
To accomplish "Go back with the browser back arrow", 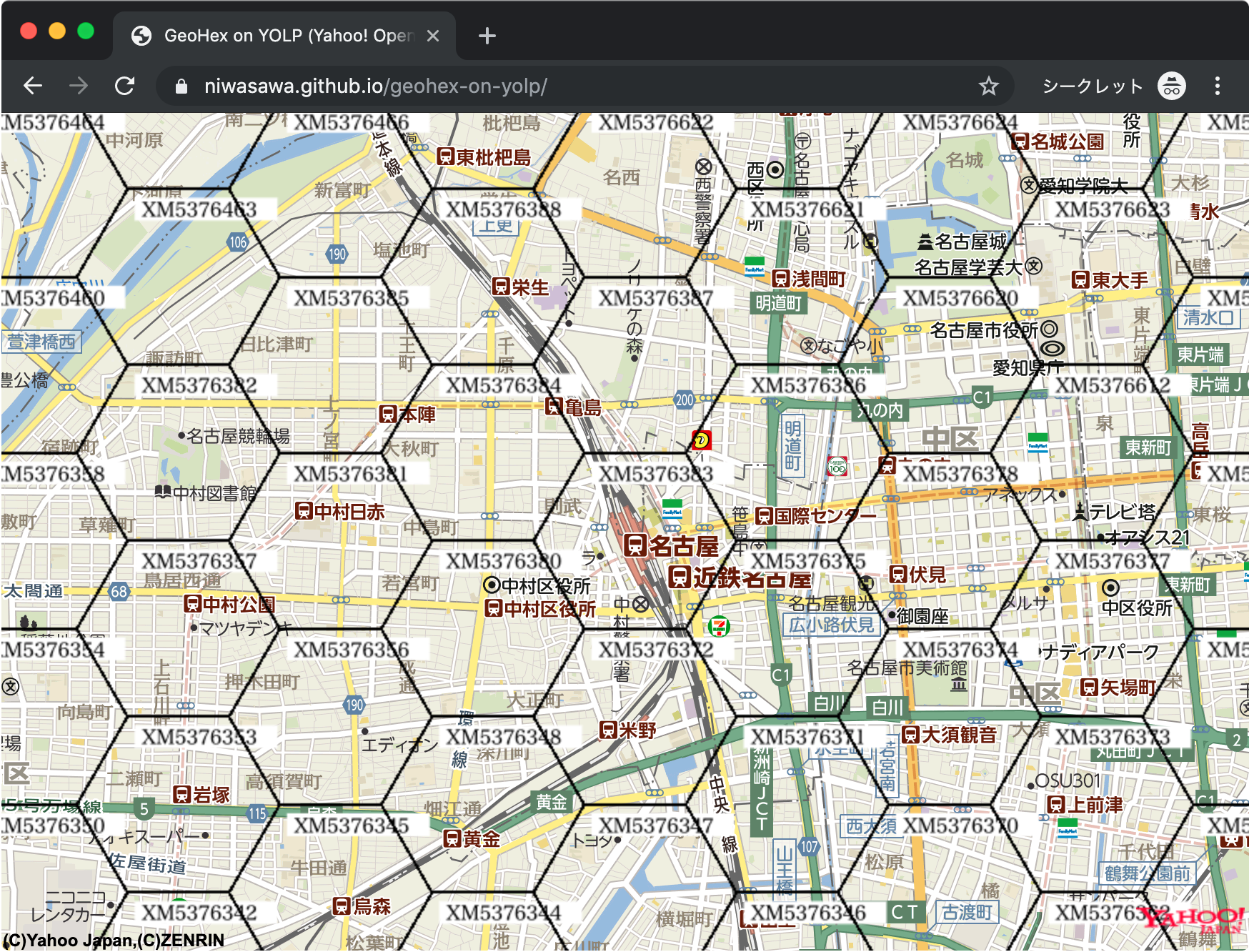I will pyautogui.click(x=33, y=86).
